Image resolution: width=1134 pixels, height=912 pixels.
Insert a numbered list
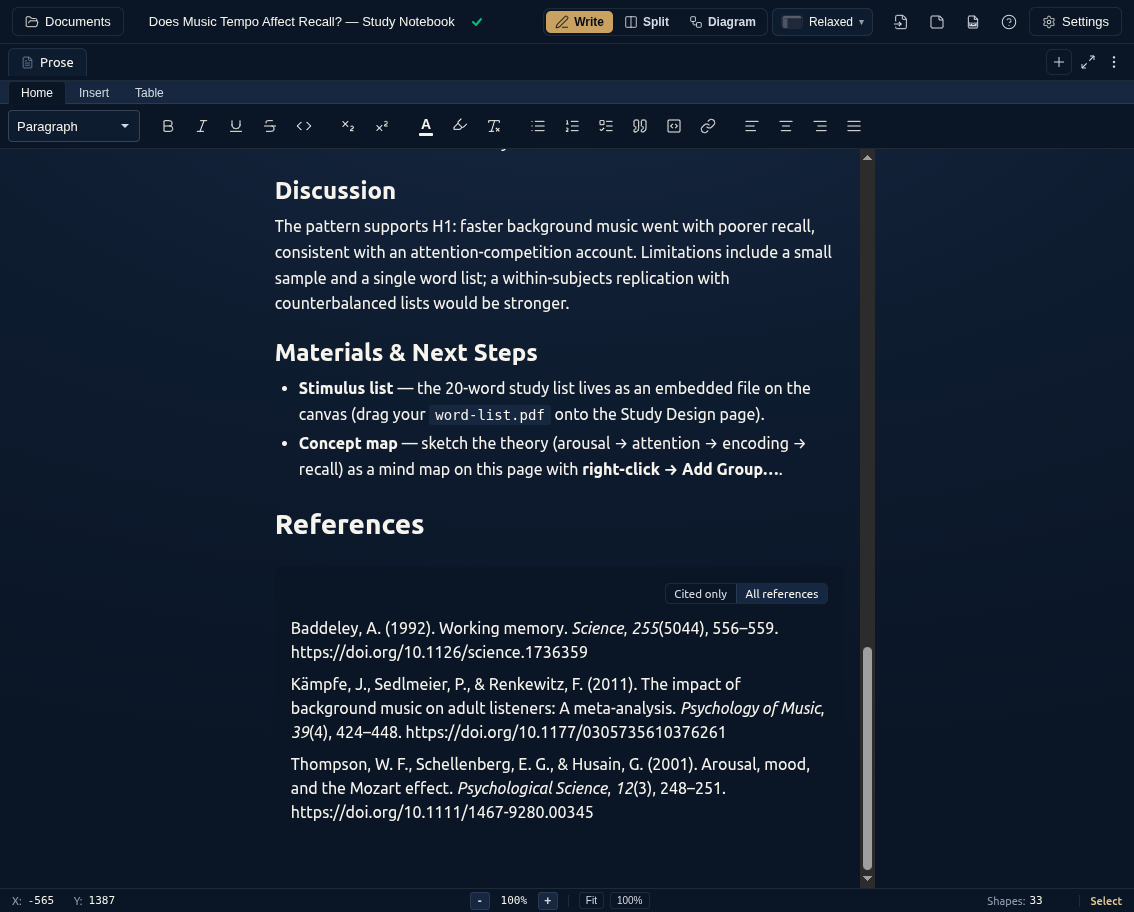tap(572, 127)
